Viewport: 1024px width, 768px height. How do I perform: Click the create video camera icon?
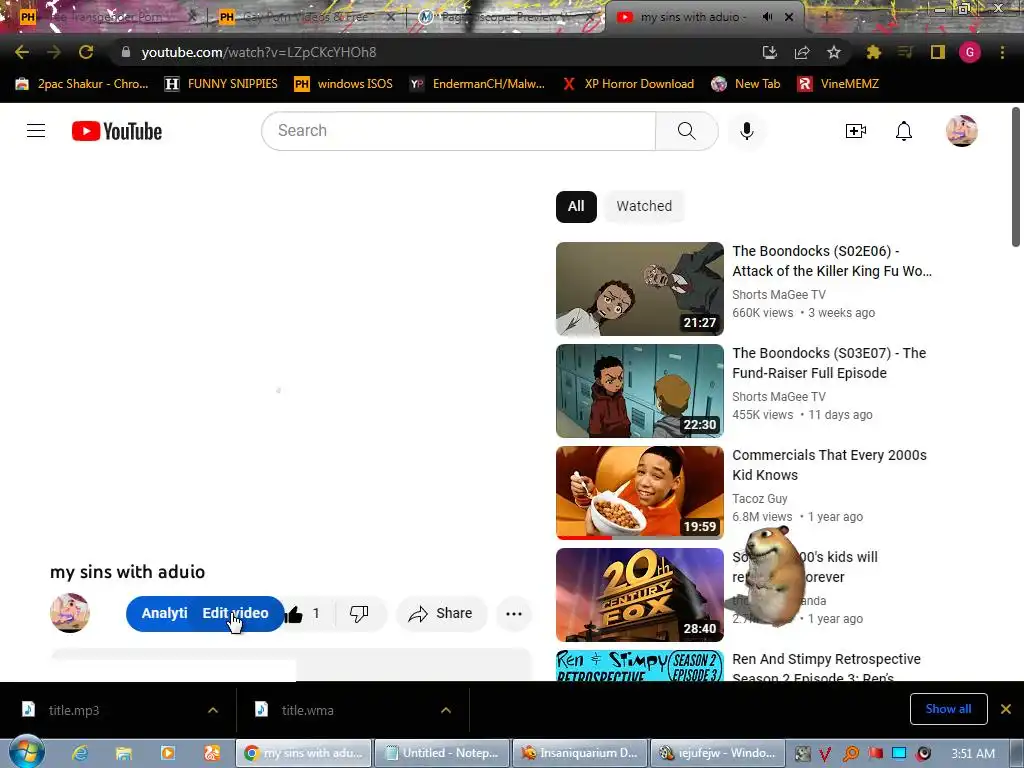click(856, 131)
